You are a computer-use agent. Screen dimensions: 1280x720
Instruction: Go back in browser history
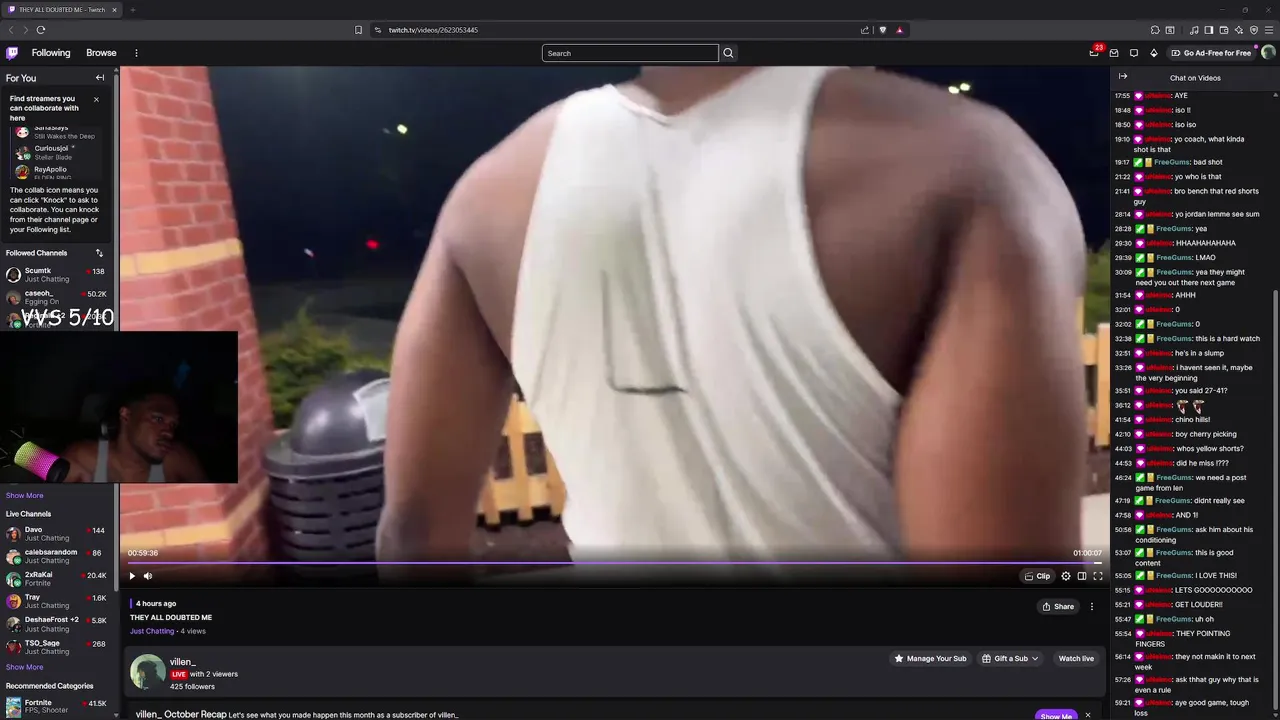(11, 30)
